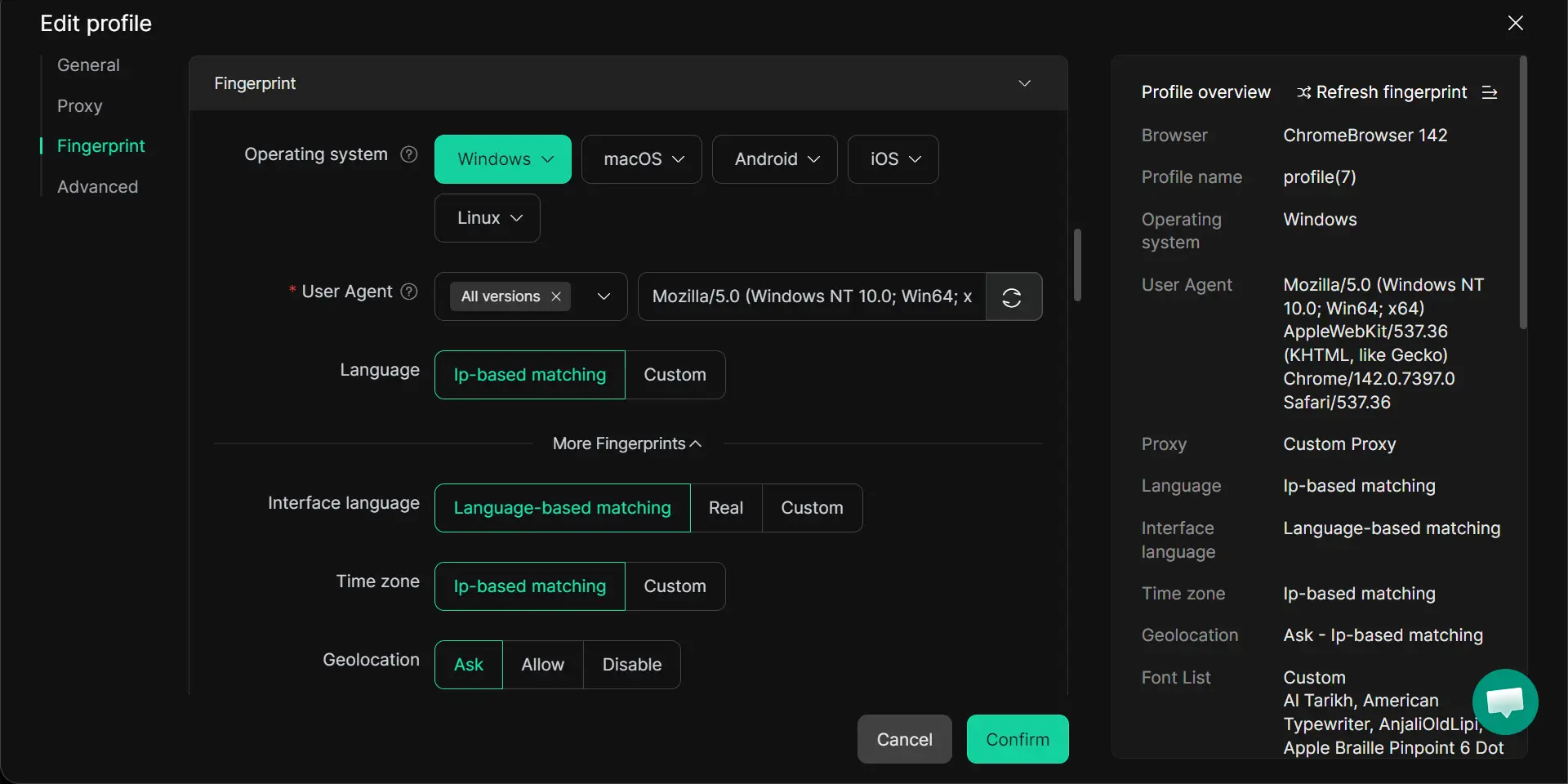Switch to the Advanced section

[x=97, y=187]
